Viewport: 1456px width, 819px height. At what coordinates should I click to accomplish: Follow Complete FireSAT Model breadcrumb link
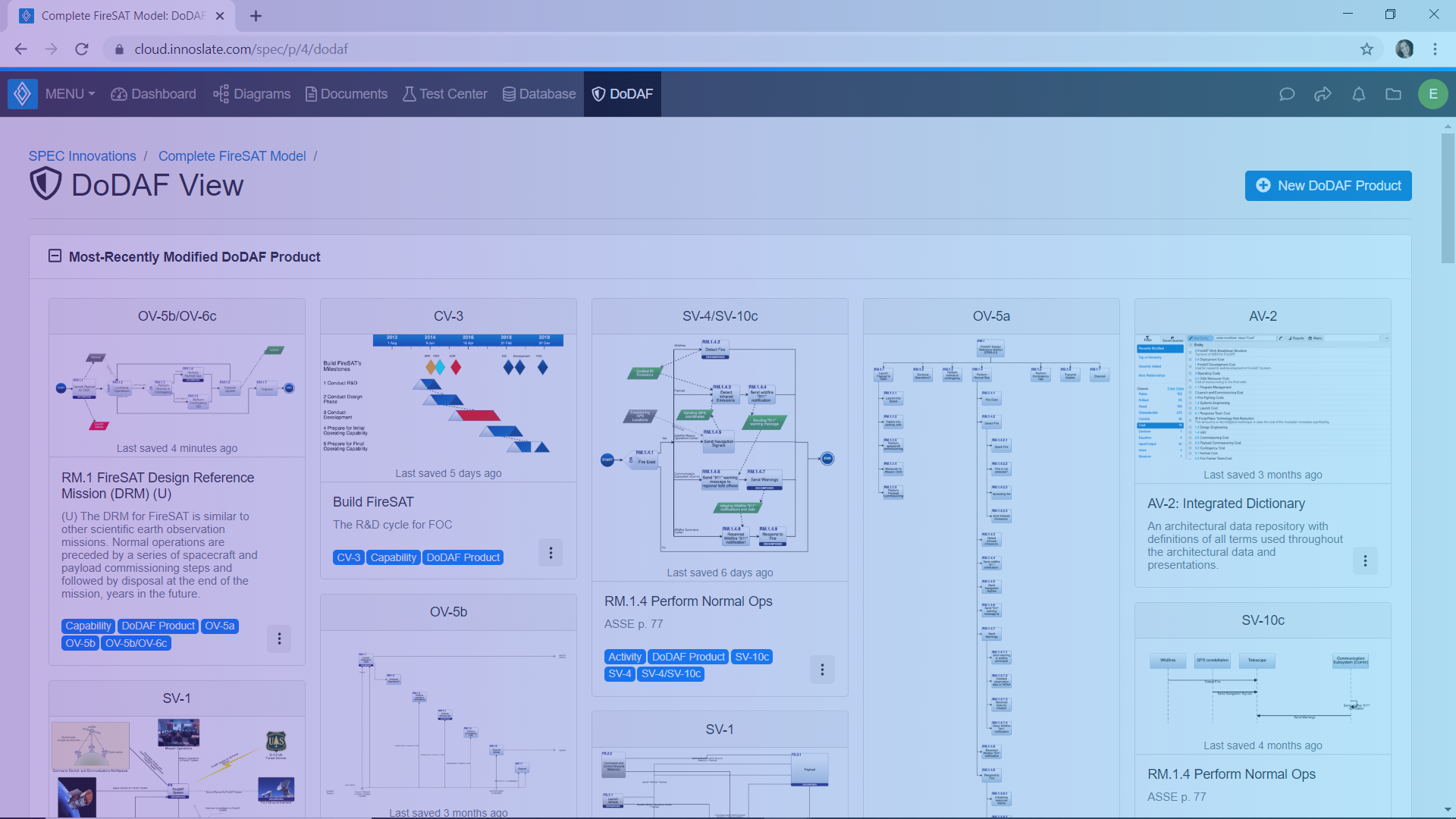pos(232,156)
